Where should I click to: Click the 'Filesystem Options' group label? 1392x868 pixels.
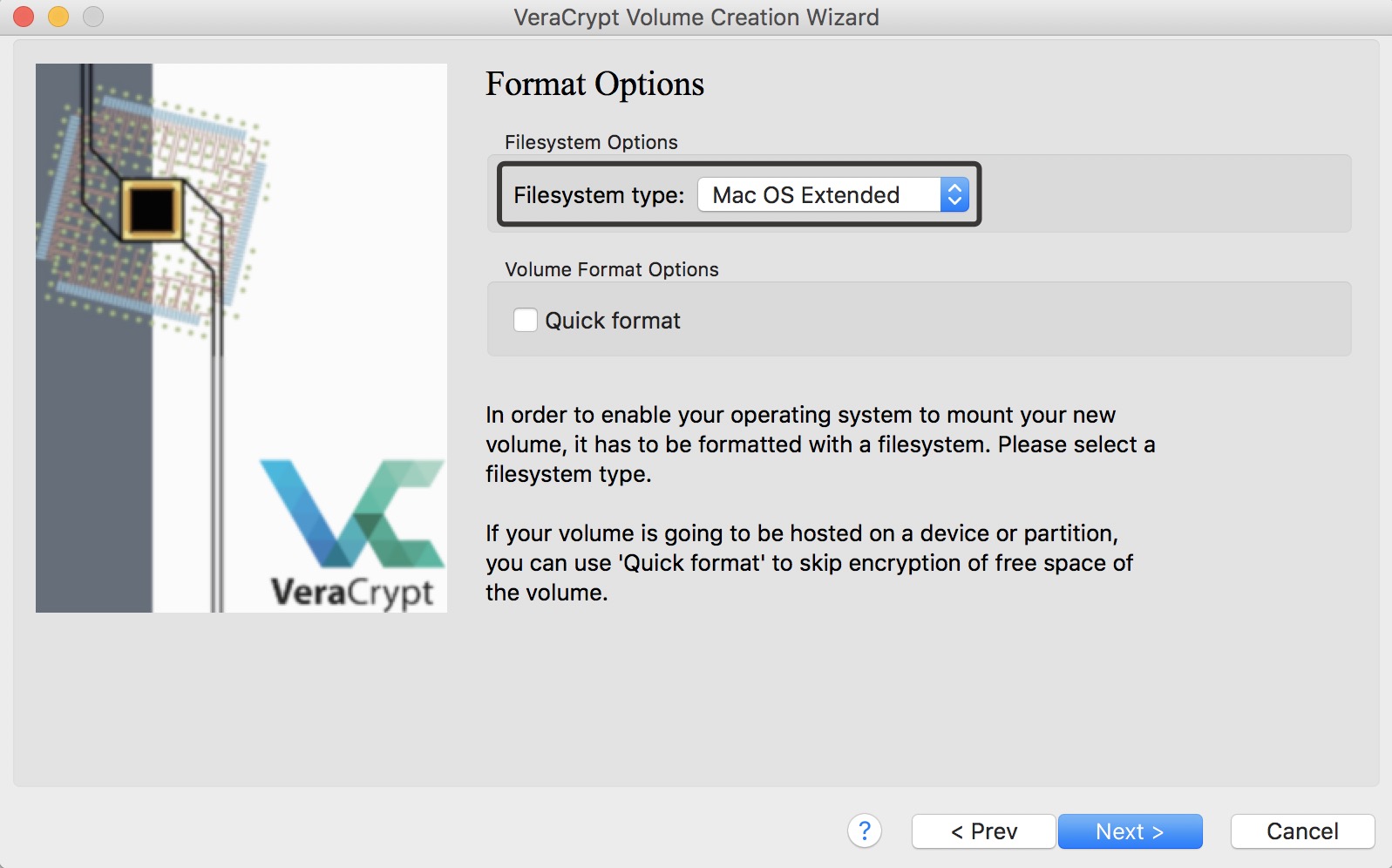point(591,142)
